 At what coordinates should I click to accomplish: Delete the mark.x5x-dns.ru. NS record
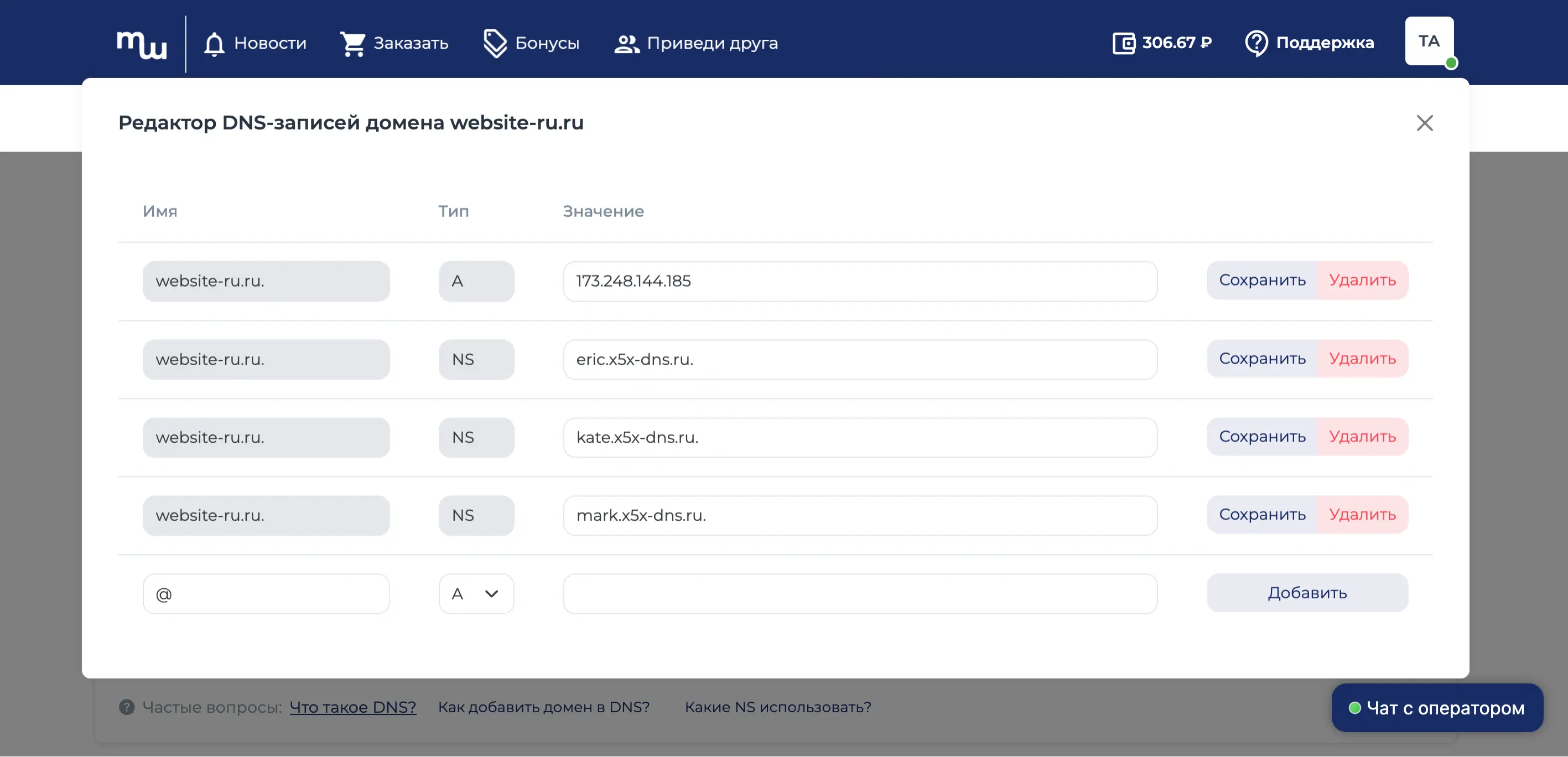[x=1362, y=515]
